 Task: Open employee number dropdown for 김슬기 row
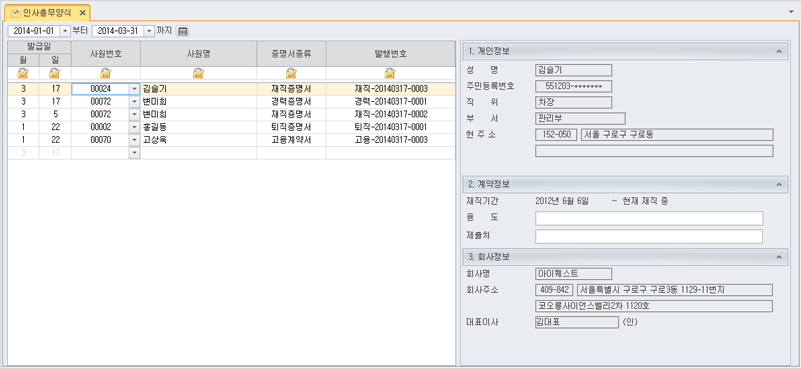point(135,89)
